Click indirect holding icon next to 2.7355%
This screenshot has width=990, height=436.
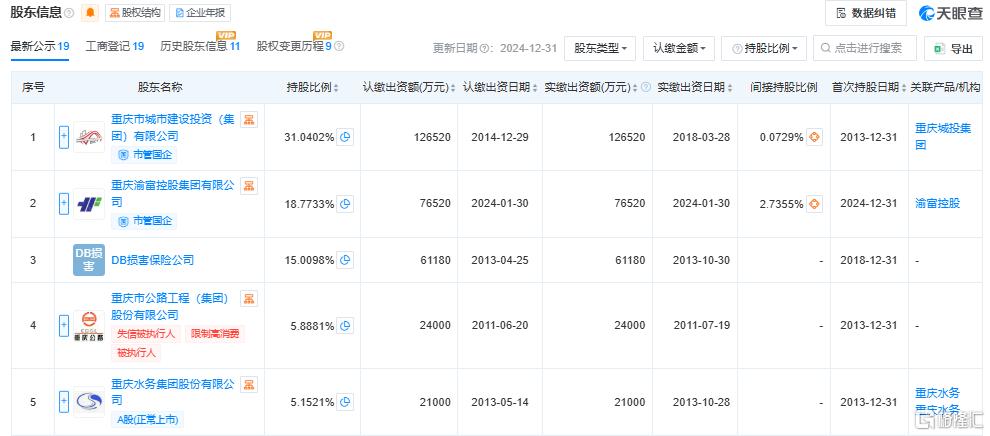814,204
